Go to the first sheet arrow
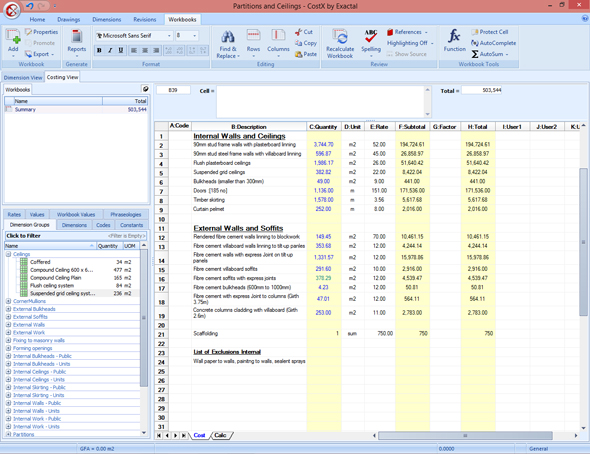Screen dimensions: 590x454 point(159,435)
